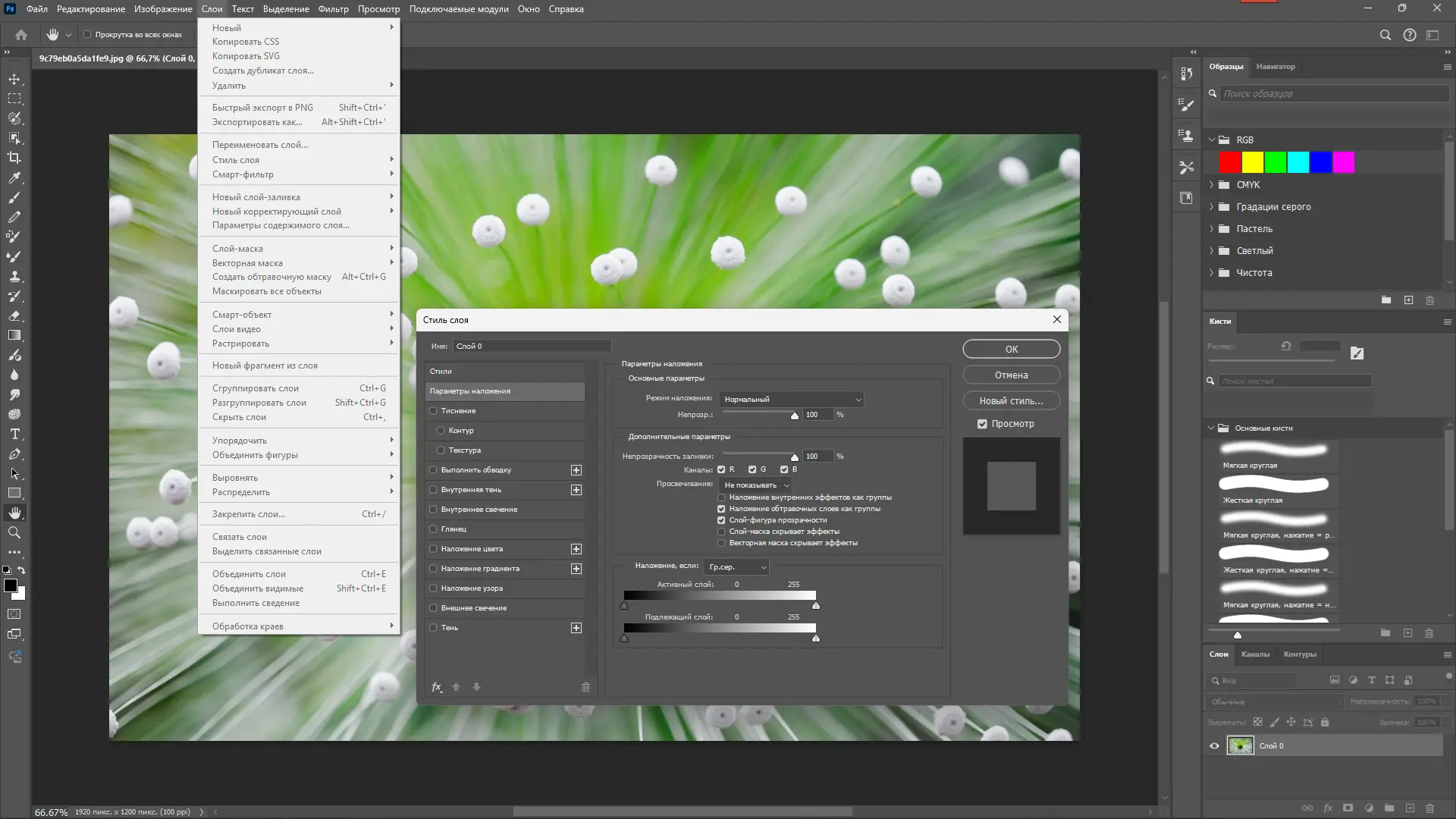Screen dimensions: 1456x819
Task: Select the Type tool
Action: (x=14, y=435)
